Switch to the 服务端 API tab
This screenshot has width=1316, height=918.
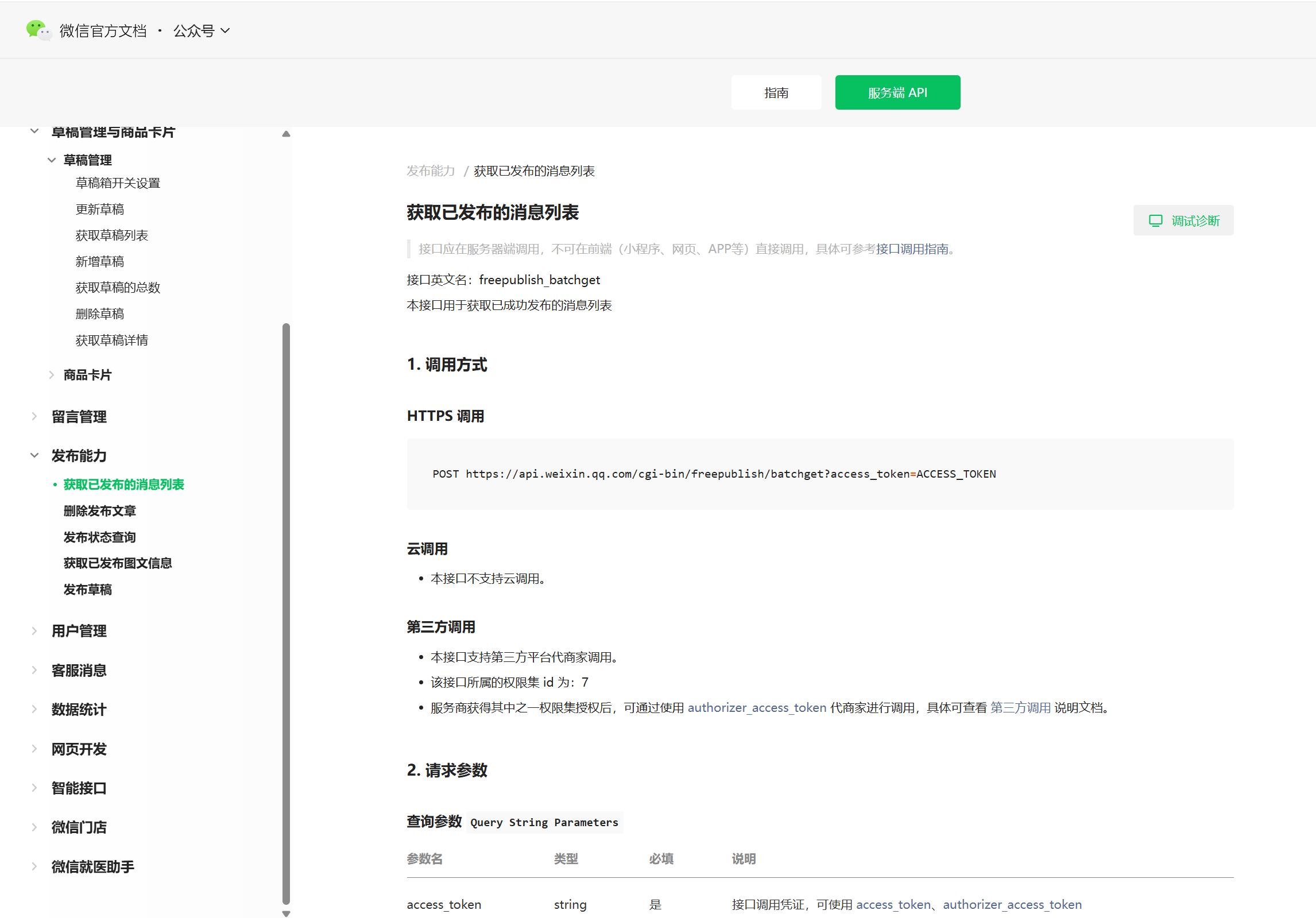coord(897,92)
